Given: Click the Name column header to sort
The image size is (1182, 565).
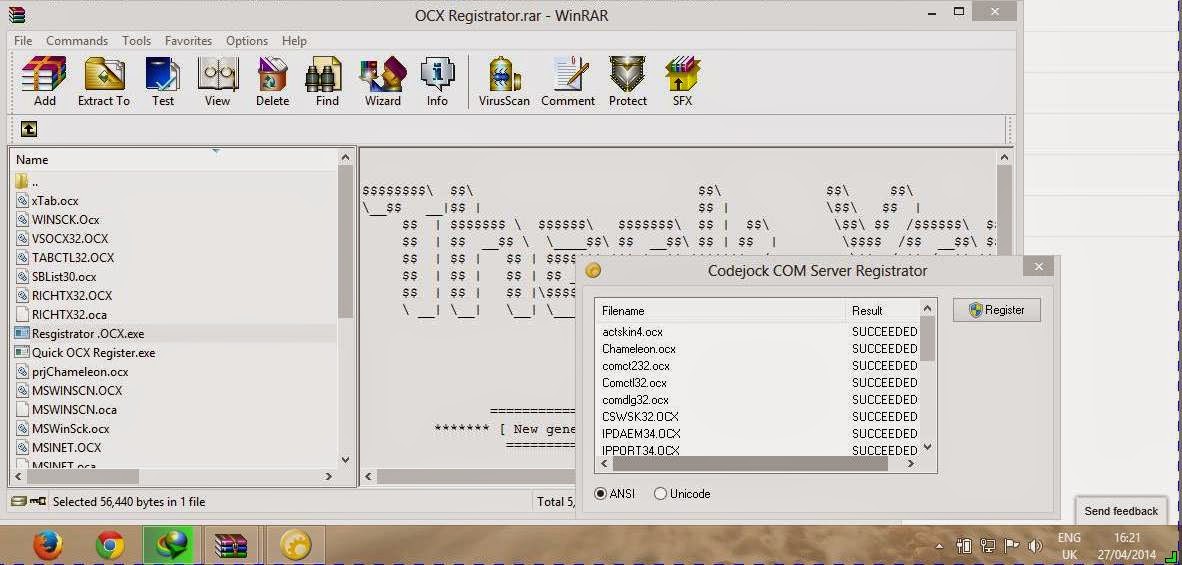Looking at the screenshot, I should click(175, 159).
